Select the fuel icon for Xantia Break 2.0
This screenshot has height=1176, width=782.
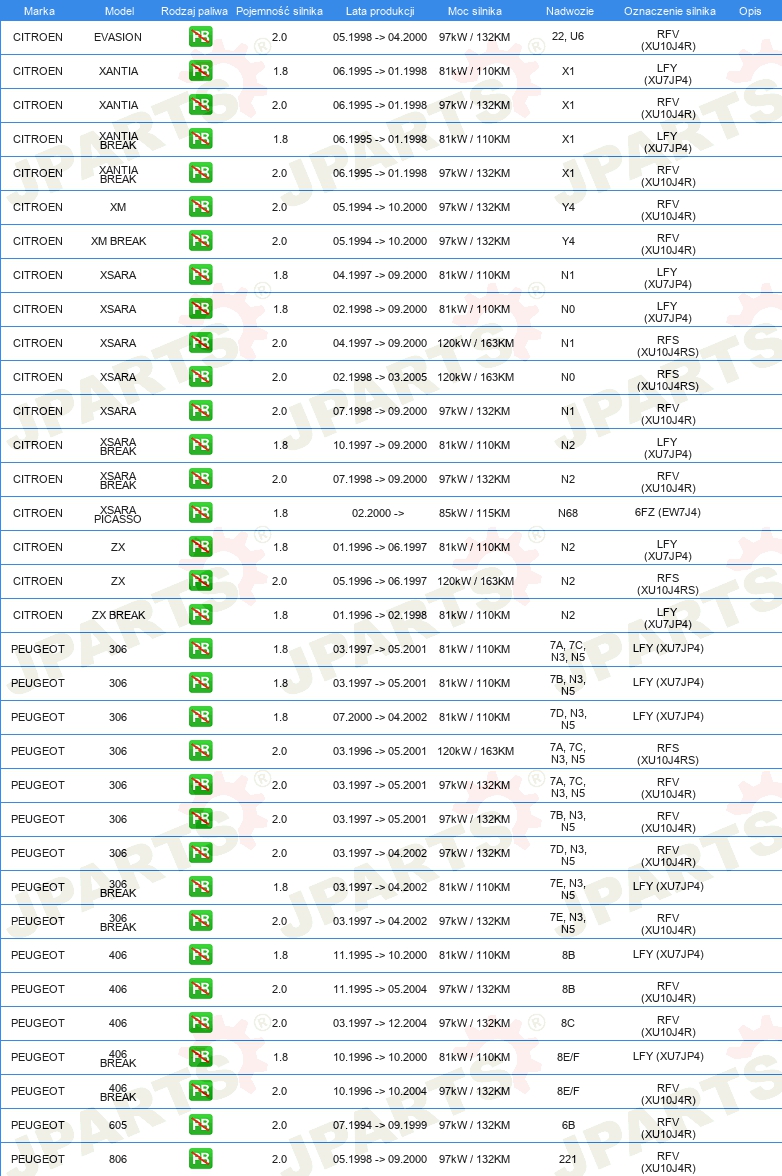[200, 172]
